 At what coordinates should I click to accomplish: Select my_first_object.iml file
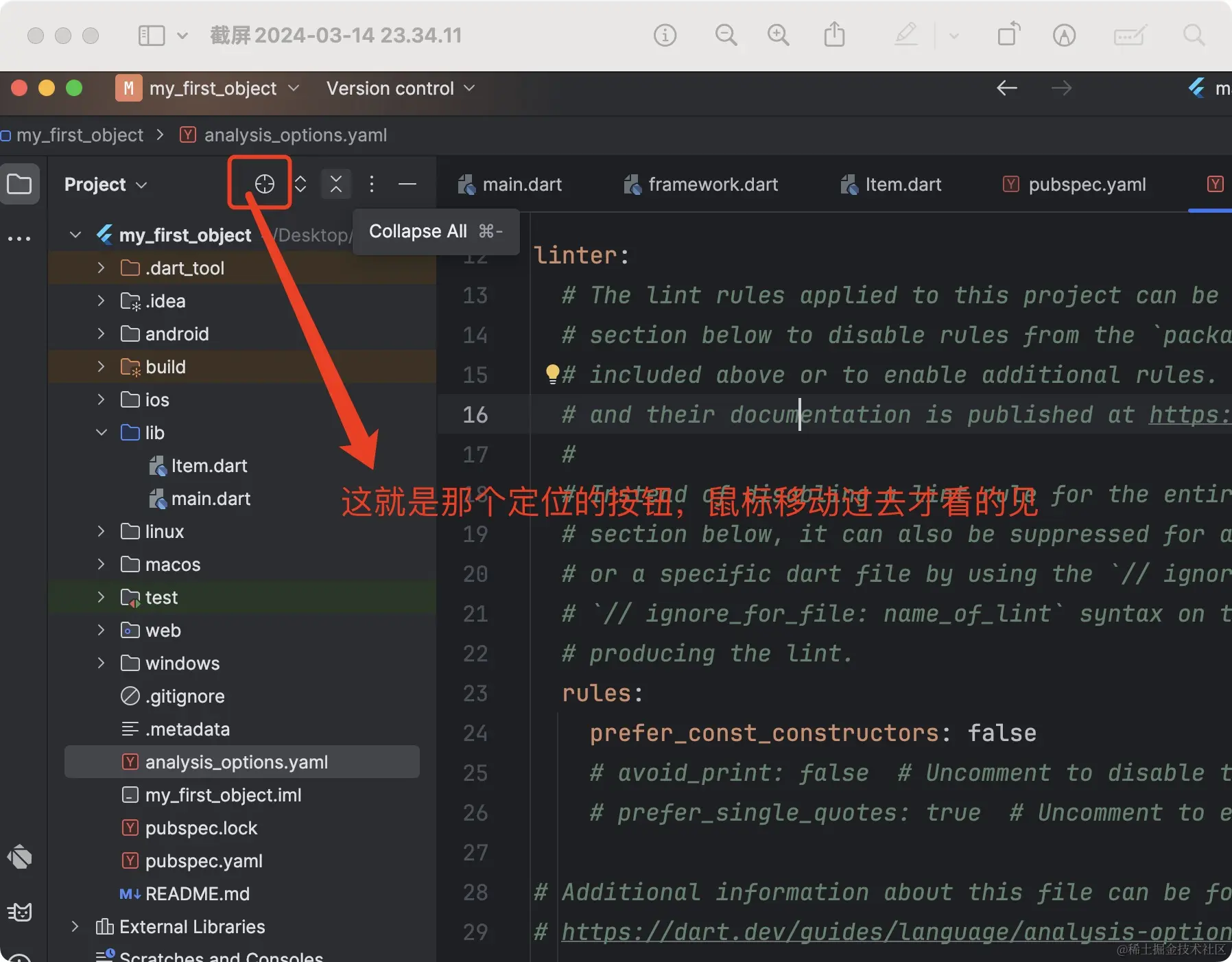[x=223, y=795]
